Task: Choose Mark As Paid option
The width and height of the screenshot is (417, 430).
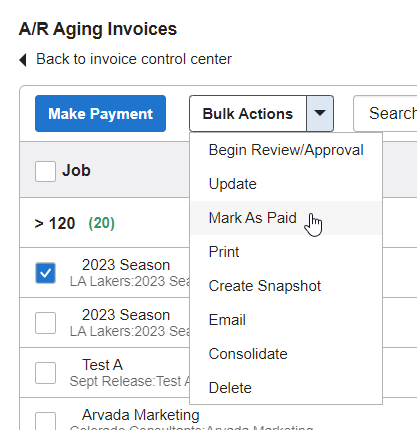Action: point(286,218)
